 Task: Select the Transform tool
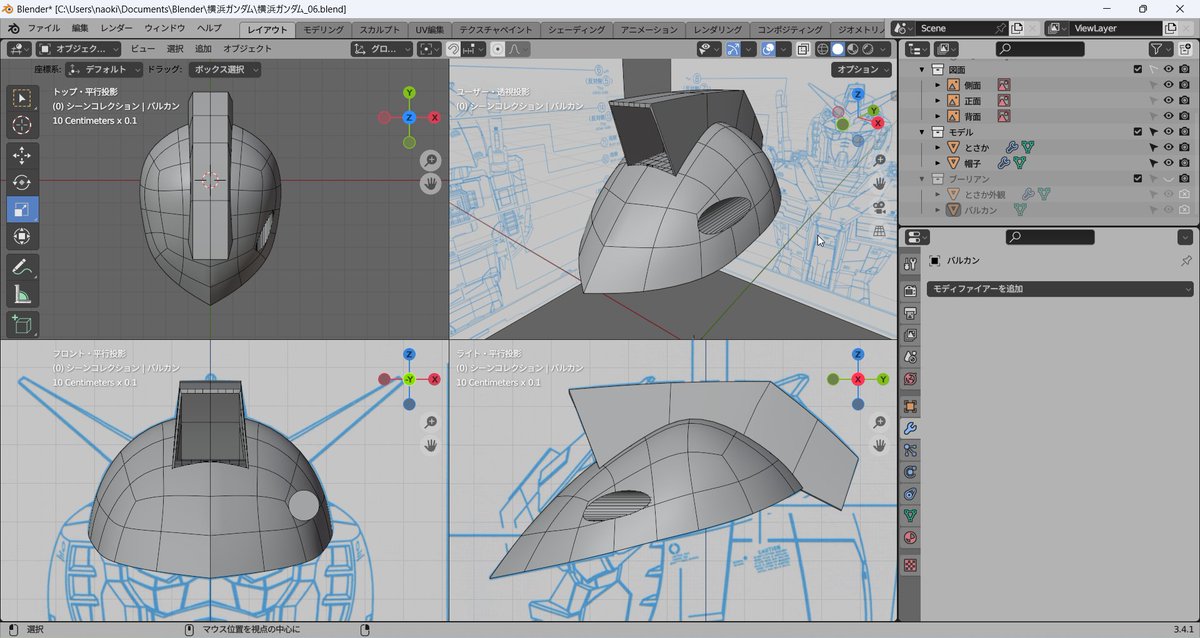click(22, 237)
